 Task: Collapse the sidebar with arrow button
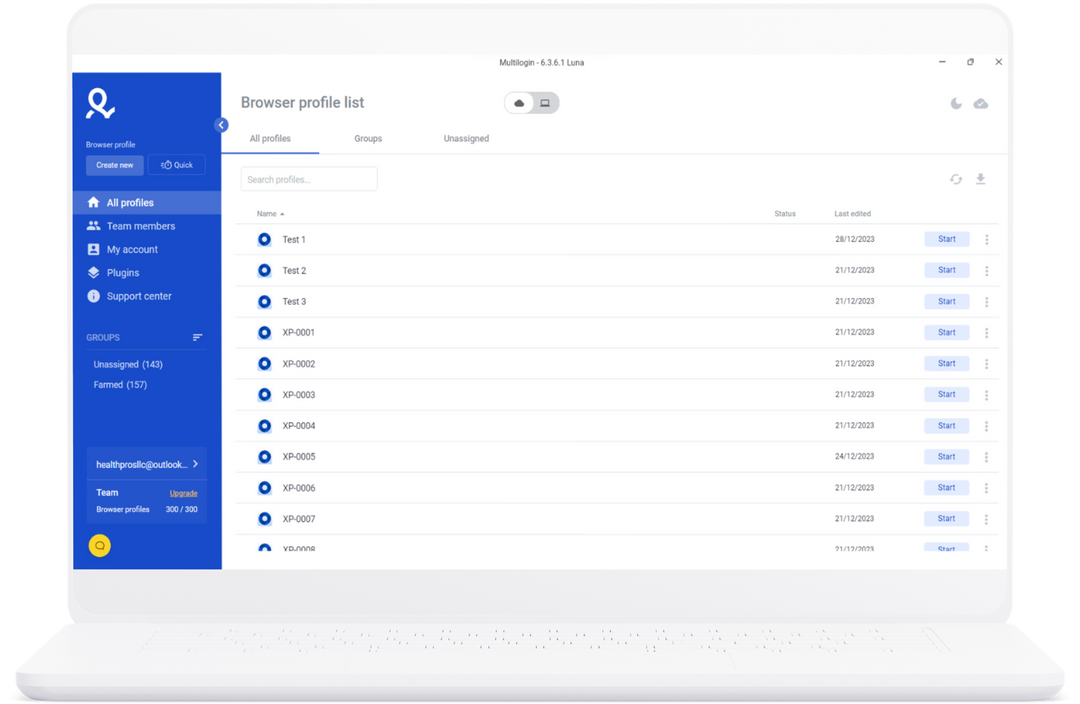(x=221, y=125)
